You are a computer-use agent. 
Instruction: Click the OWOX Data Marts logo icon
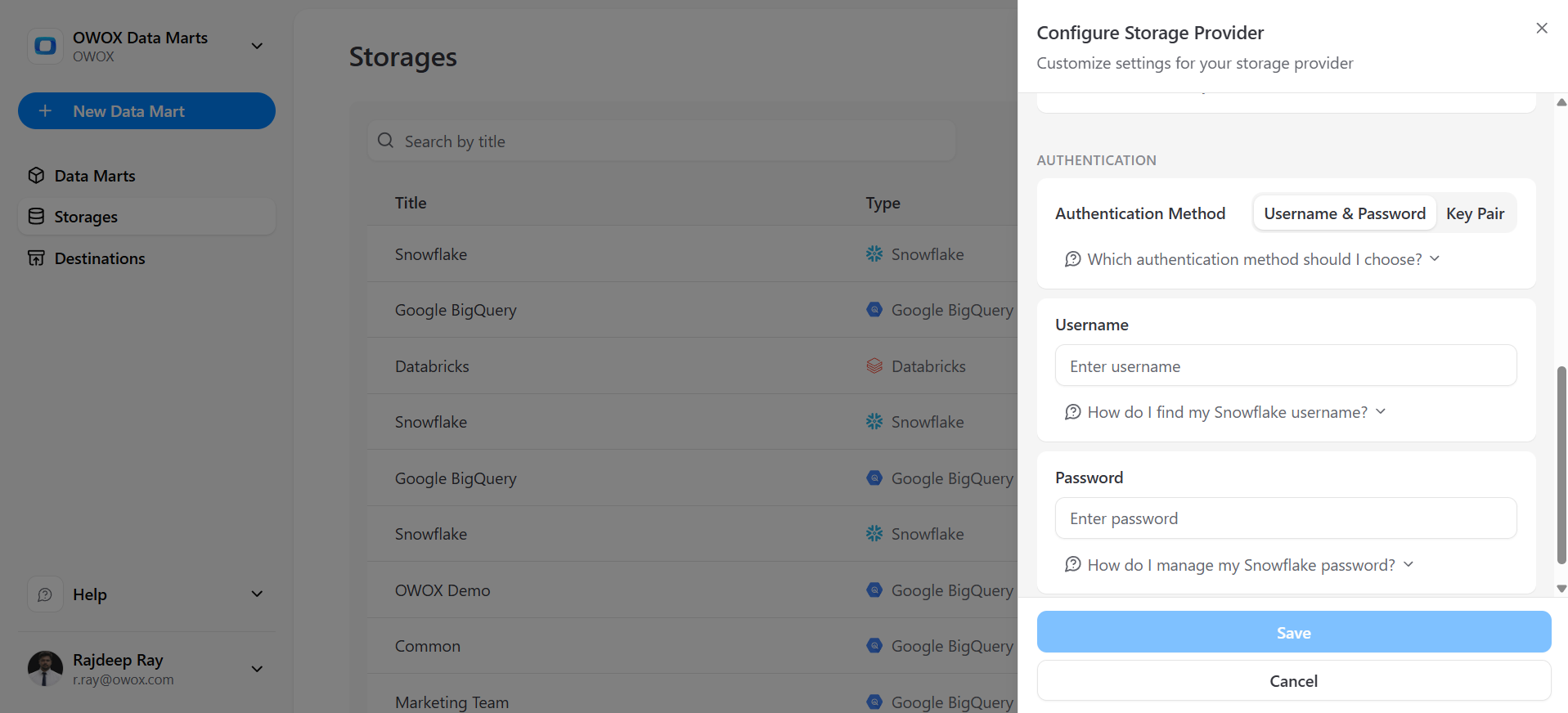click(45, 46)
